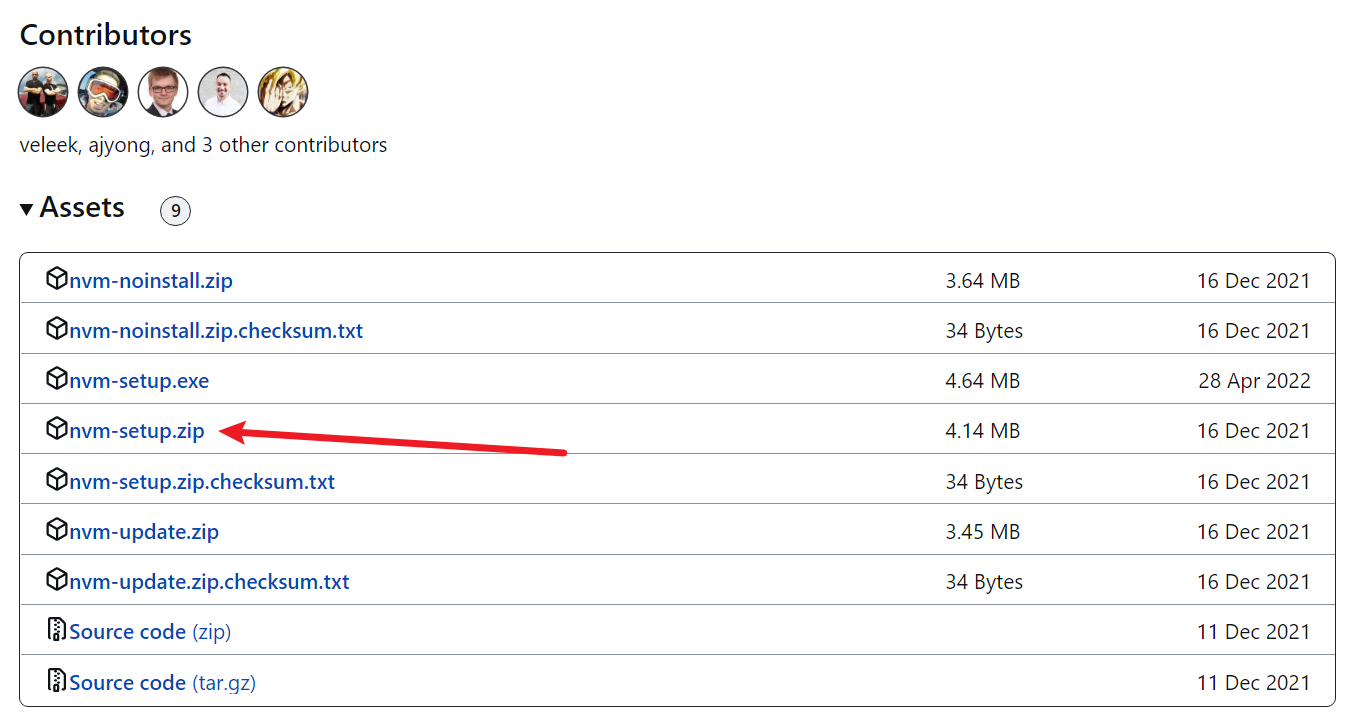1352x717 pixels.
Task: Open the fourth contributor avatar in white shirt
Action: (x=223, y=93)
